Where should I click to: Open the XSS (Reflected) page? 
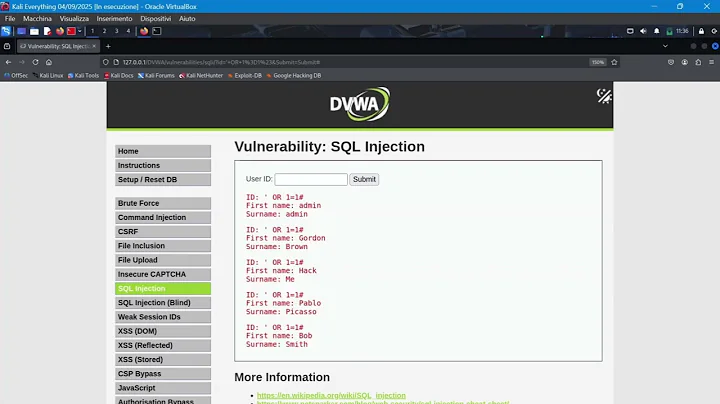(163, 346)
